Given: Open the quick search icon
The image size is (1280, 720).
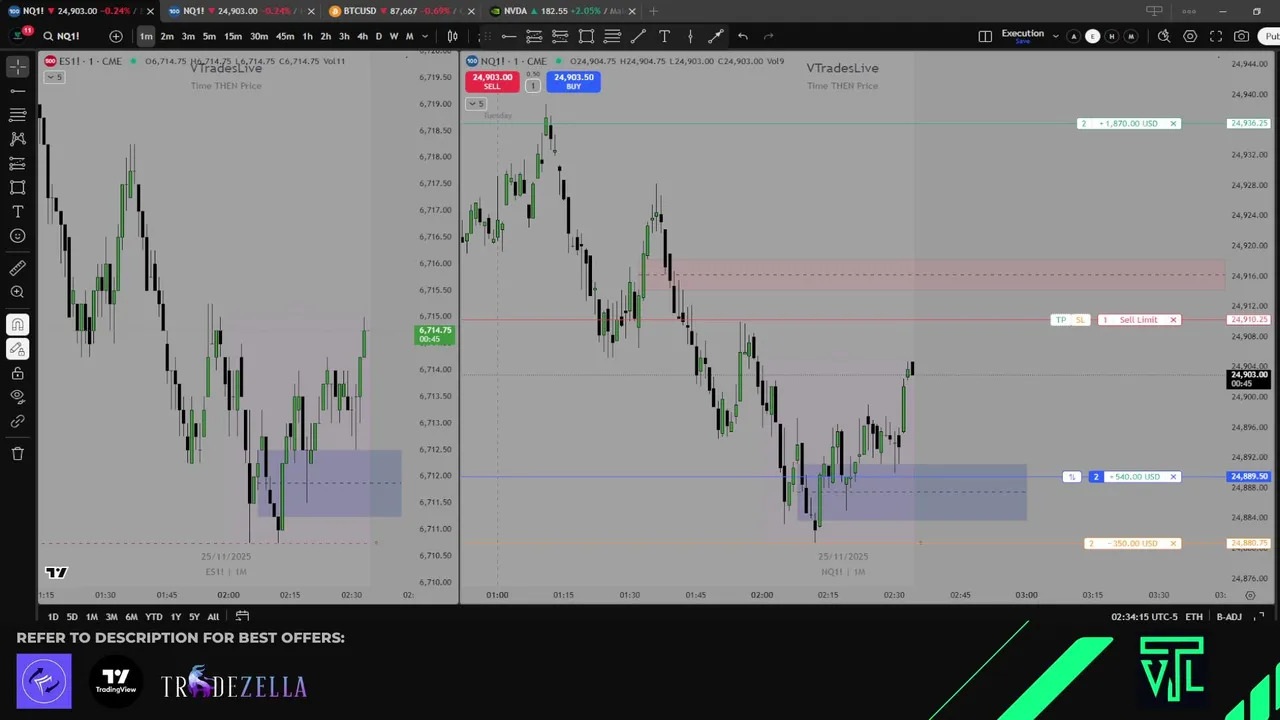Looking at the screenshot, I should (x=1164, y=36).
